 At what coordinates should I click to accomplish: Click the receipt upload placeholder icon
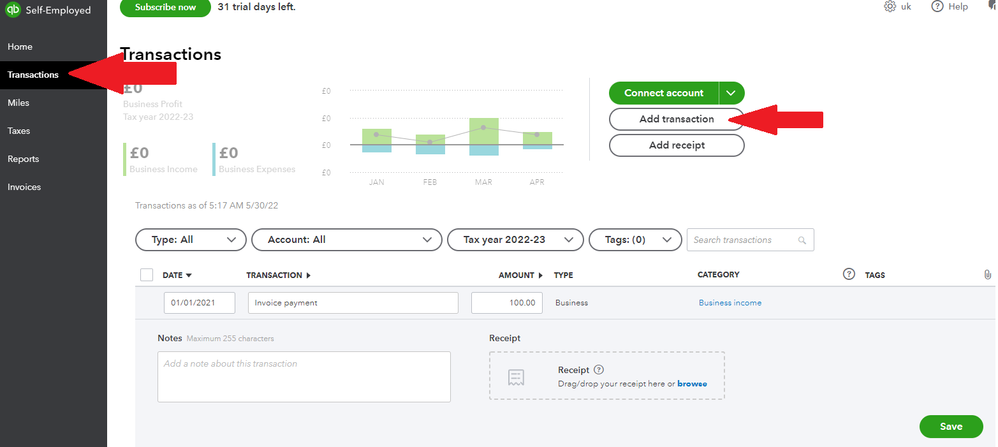pyautogui.click(x=516, y=377)
